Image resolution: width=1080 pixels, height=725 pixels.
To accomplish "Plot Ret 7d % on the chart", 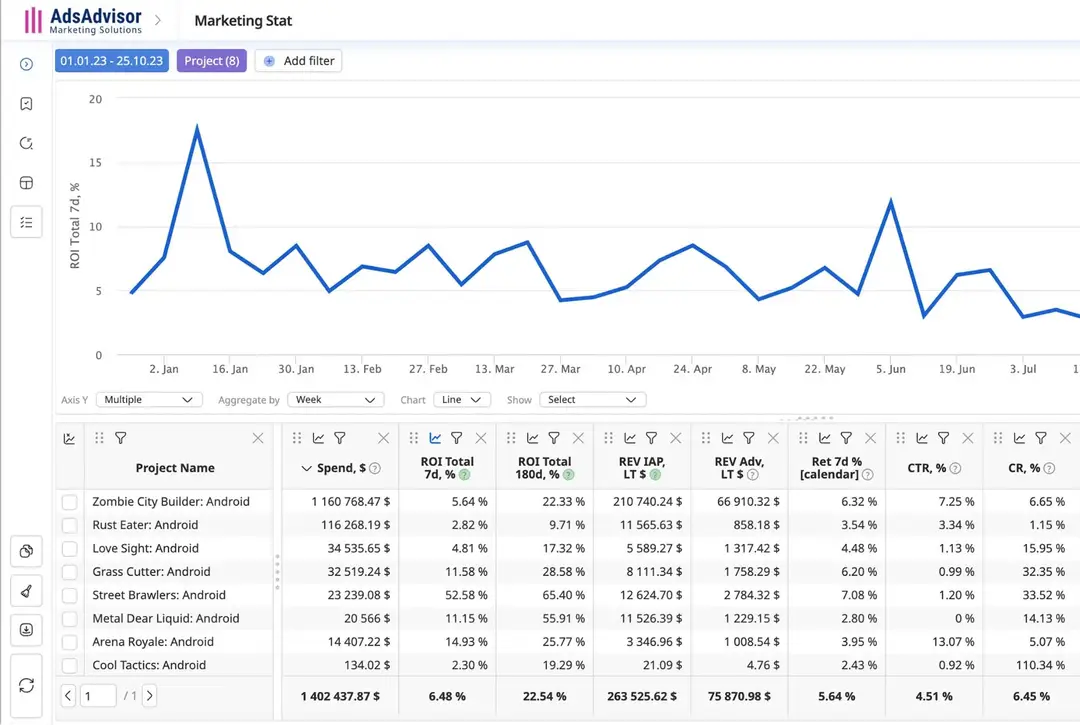I will pos(824,438).
